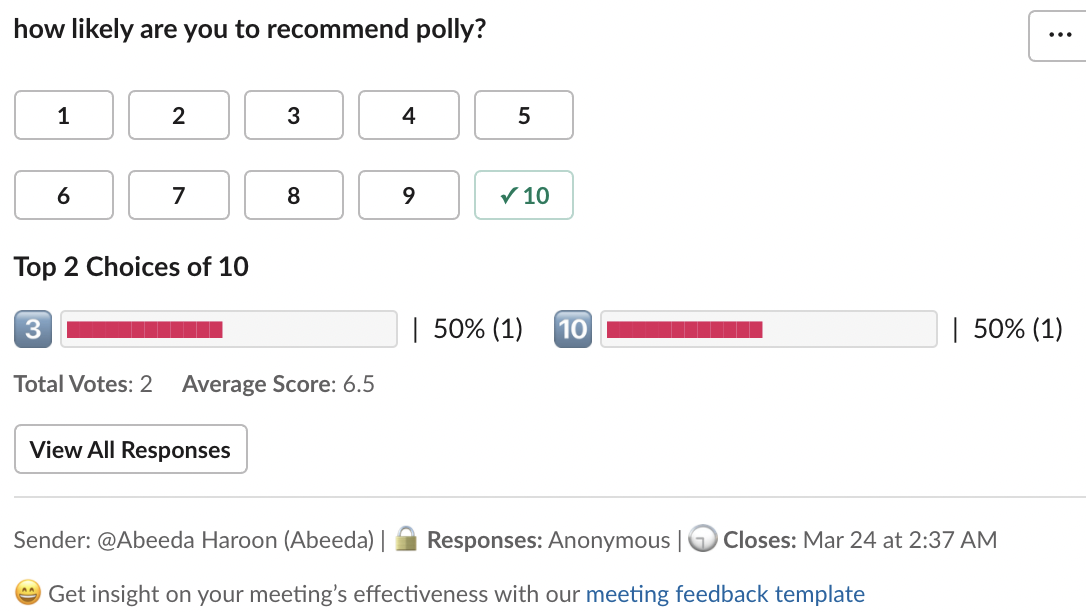Click View All Responses
Screen dimensions: 1086x612
tap(130, 449)
